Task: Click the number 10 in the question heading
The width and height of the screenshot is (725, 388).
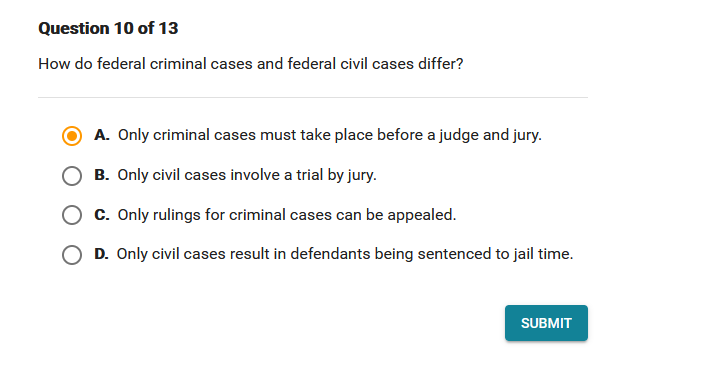Action: 123,28
